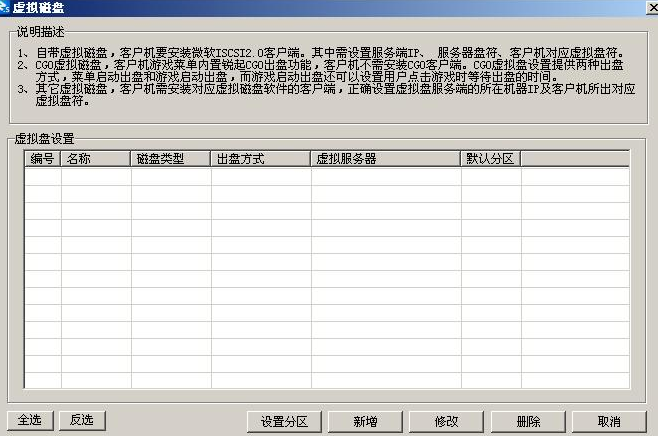Click the 出盘方式 column header
Image resolution: width=658 pixels, height=436 pixels.
click(261, 159)
